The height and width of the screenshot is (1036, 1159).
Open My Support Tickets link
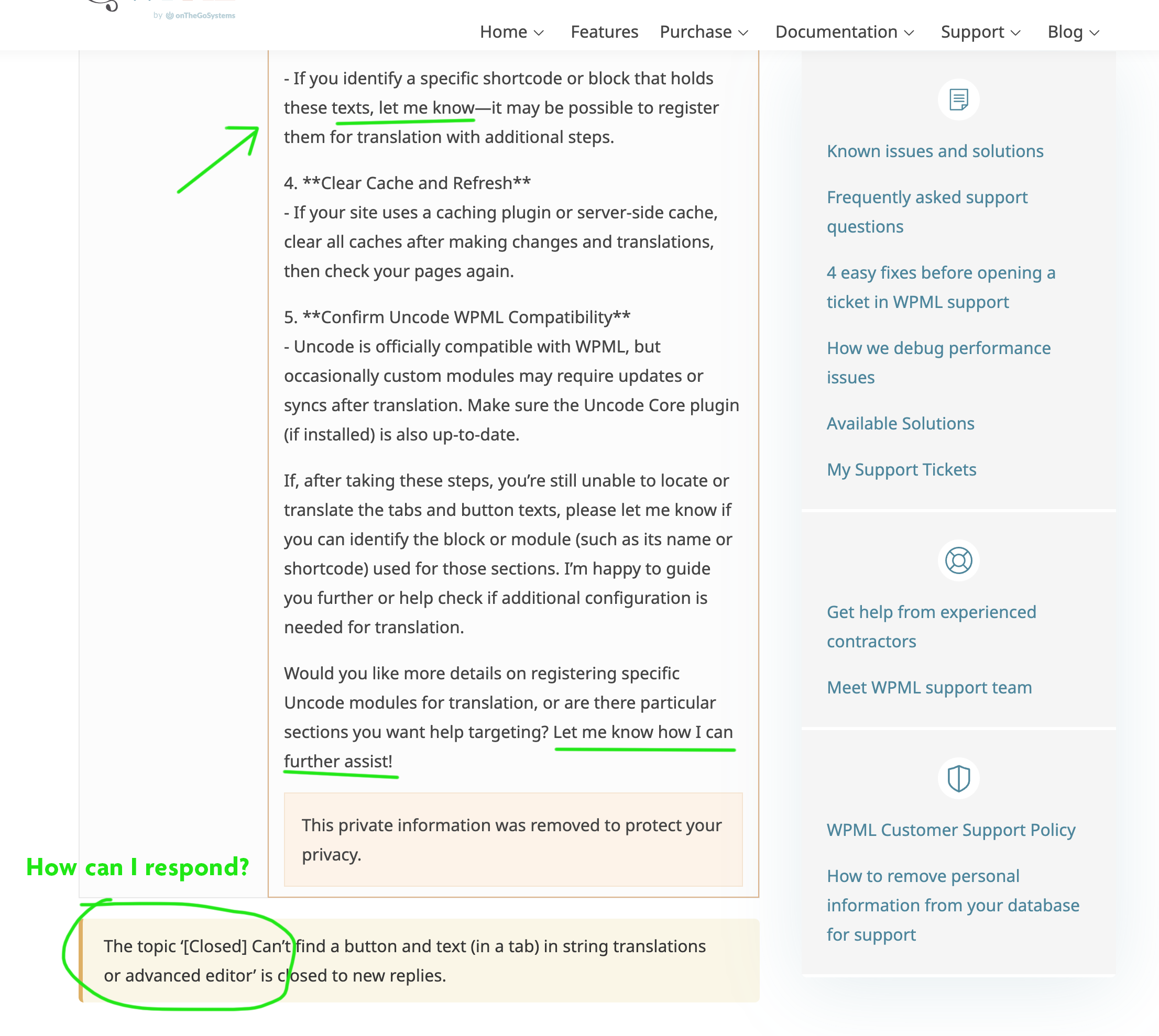(x=902, y=470)
